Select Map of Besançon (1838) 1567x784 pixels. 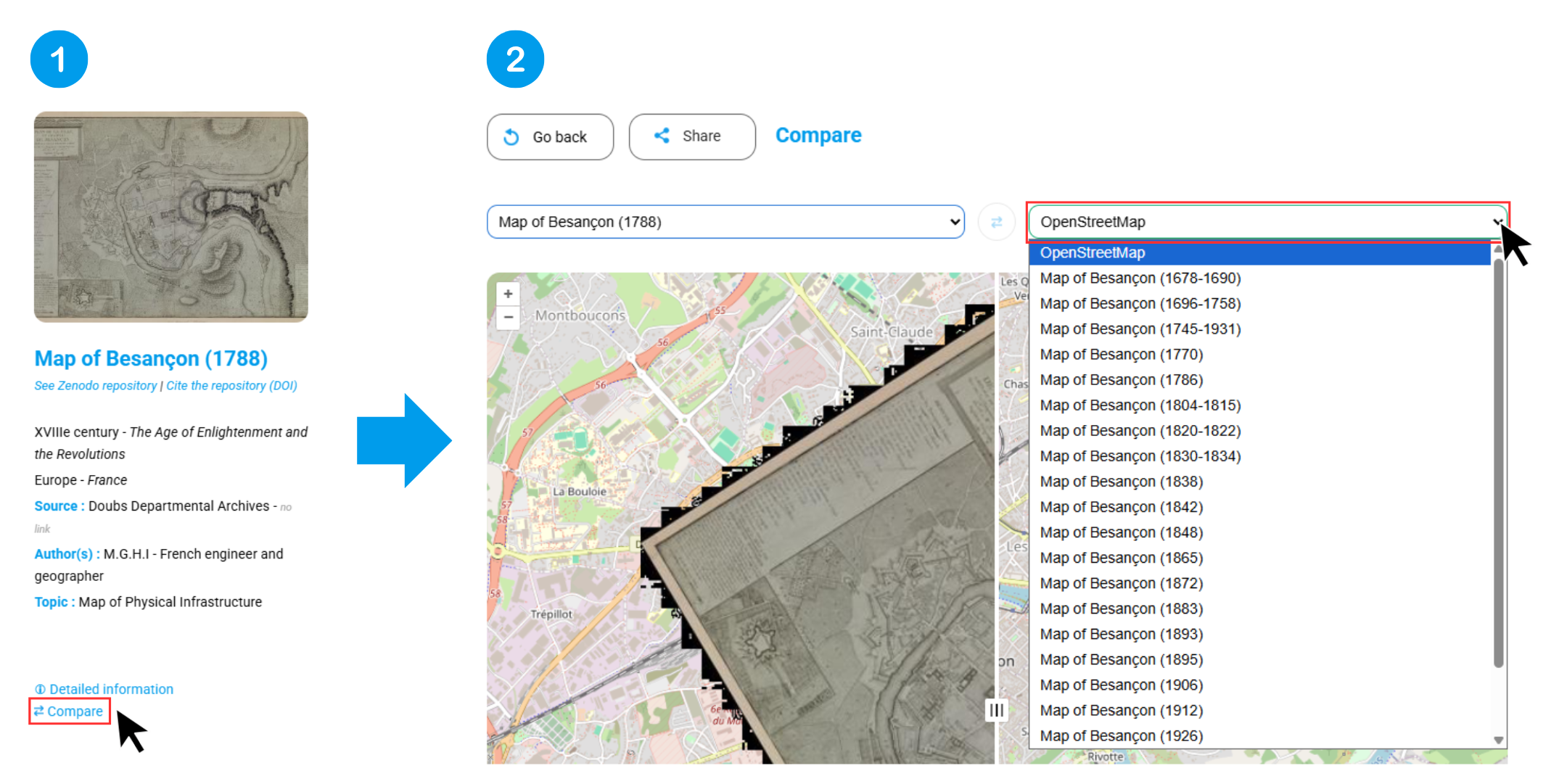tap(1259, 482)
